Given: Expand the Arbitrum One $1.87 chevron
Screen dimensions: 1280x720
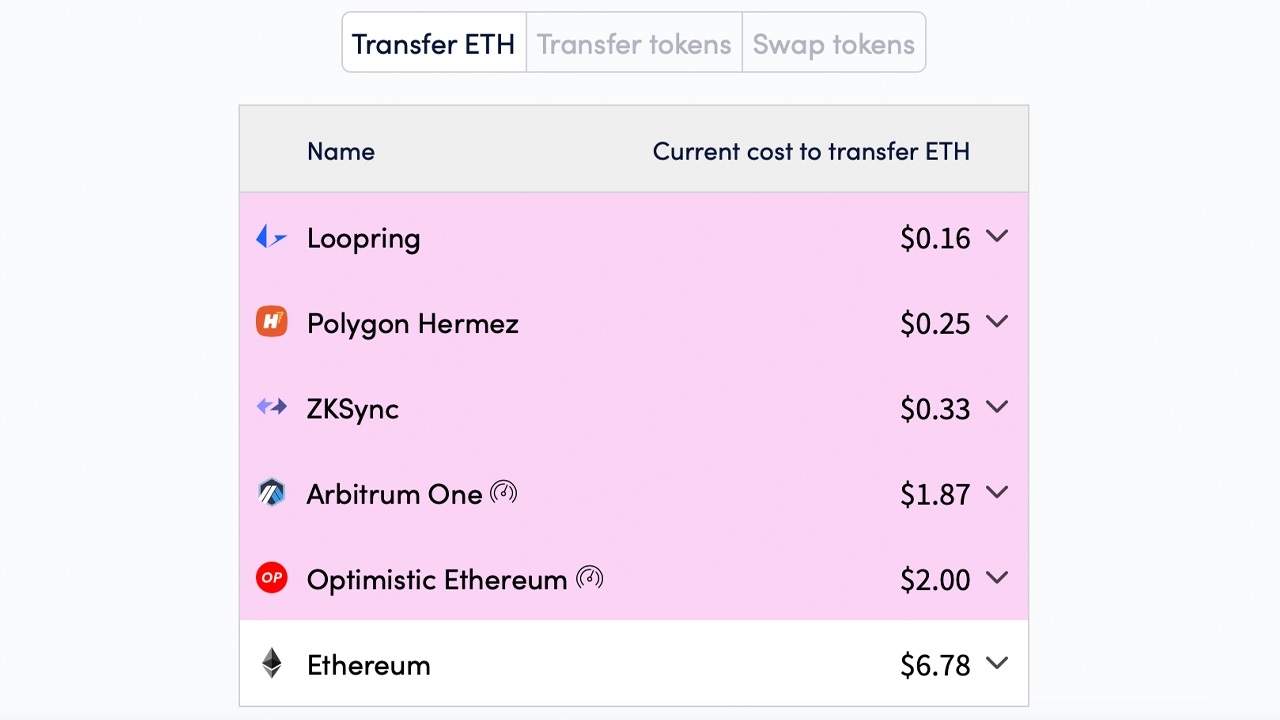Looking at the screenshot, I should point(997,493).
